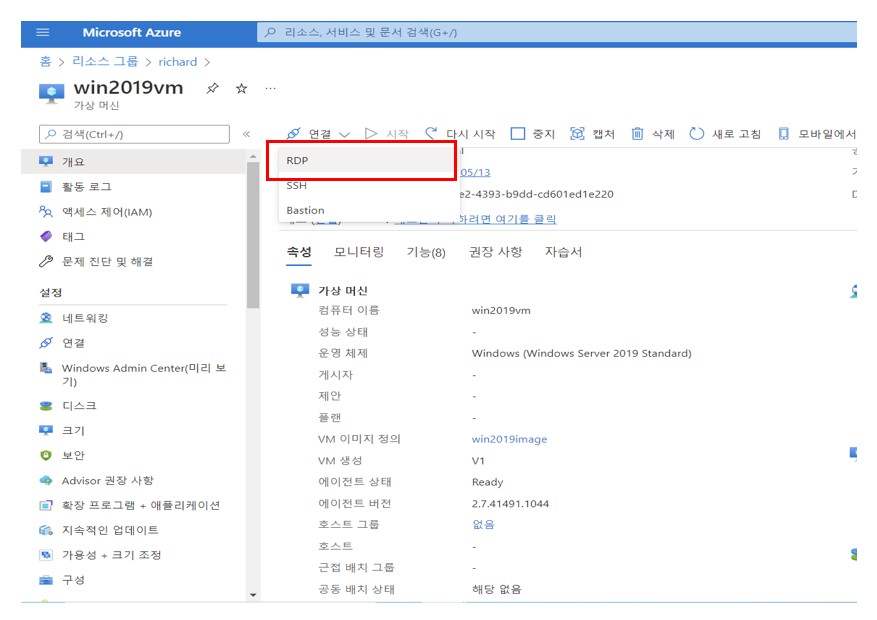Go to 홈 breadcrumb link
Screen dimensions: 877x620
[x=45, y=61]
